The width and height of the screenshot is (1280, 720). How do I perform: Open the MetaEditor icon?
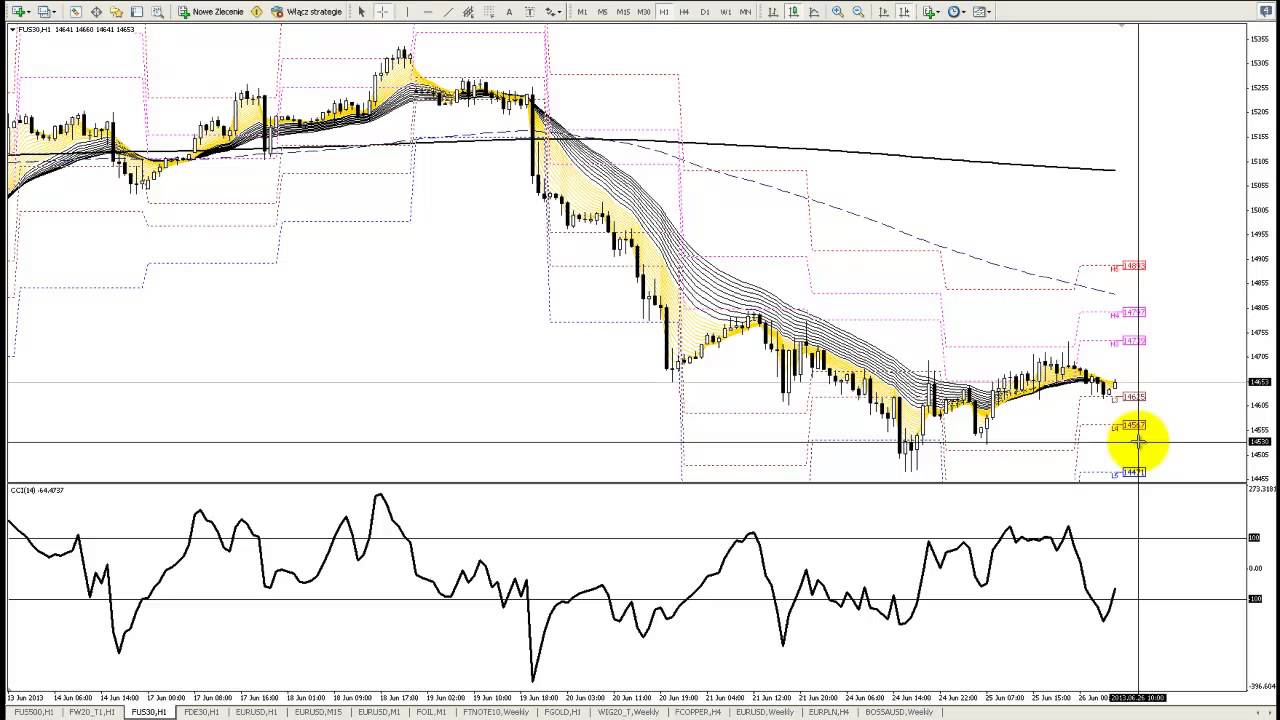pyautogui.click(x=256, y=12)
